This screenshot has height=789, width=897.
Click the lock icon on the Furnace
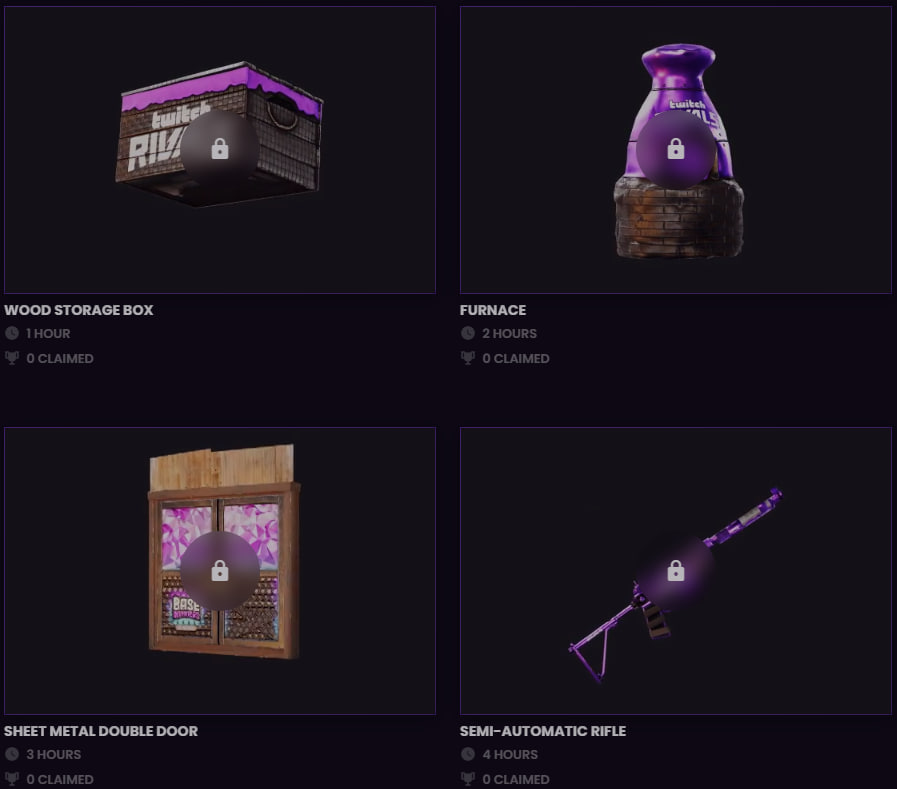click(x=676, y=149)
